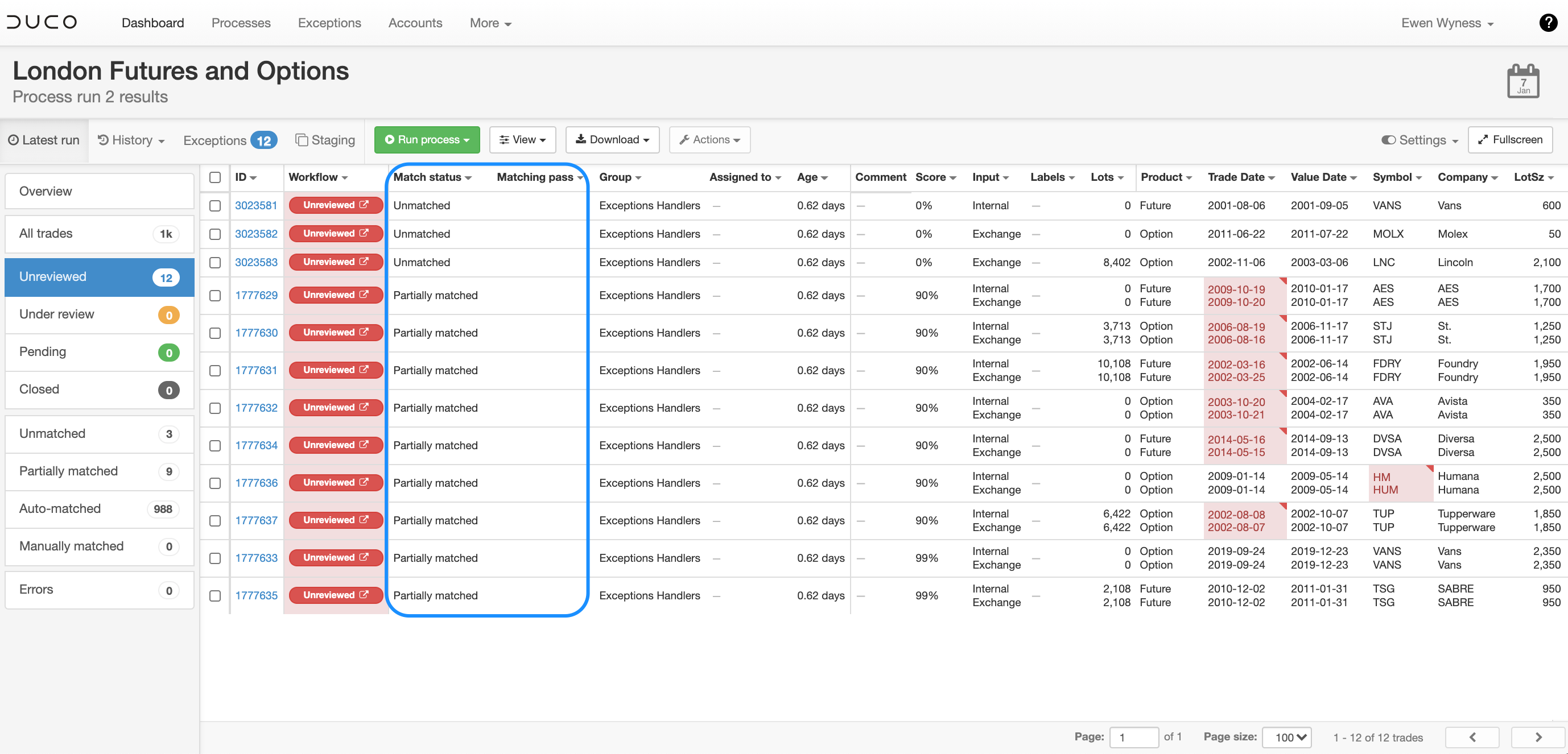Screen dimensions: 1568x754
Task: Open the Exceptions nav item
Action: [x=329, y=23]
